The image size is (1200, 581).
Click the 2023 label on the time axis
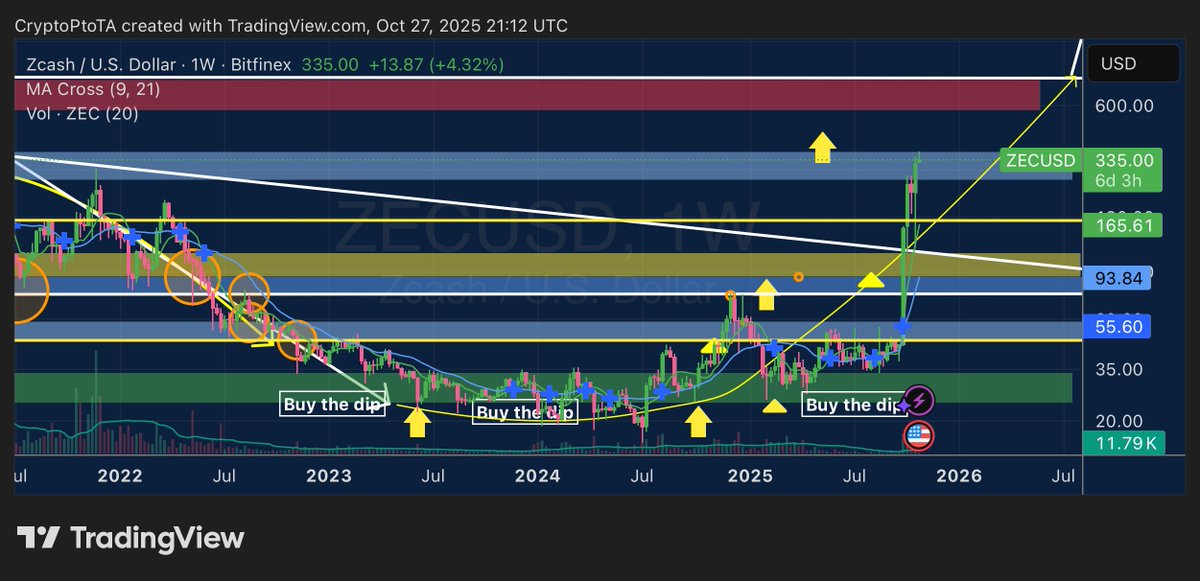pyautogui.click(x=329, y=476)
